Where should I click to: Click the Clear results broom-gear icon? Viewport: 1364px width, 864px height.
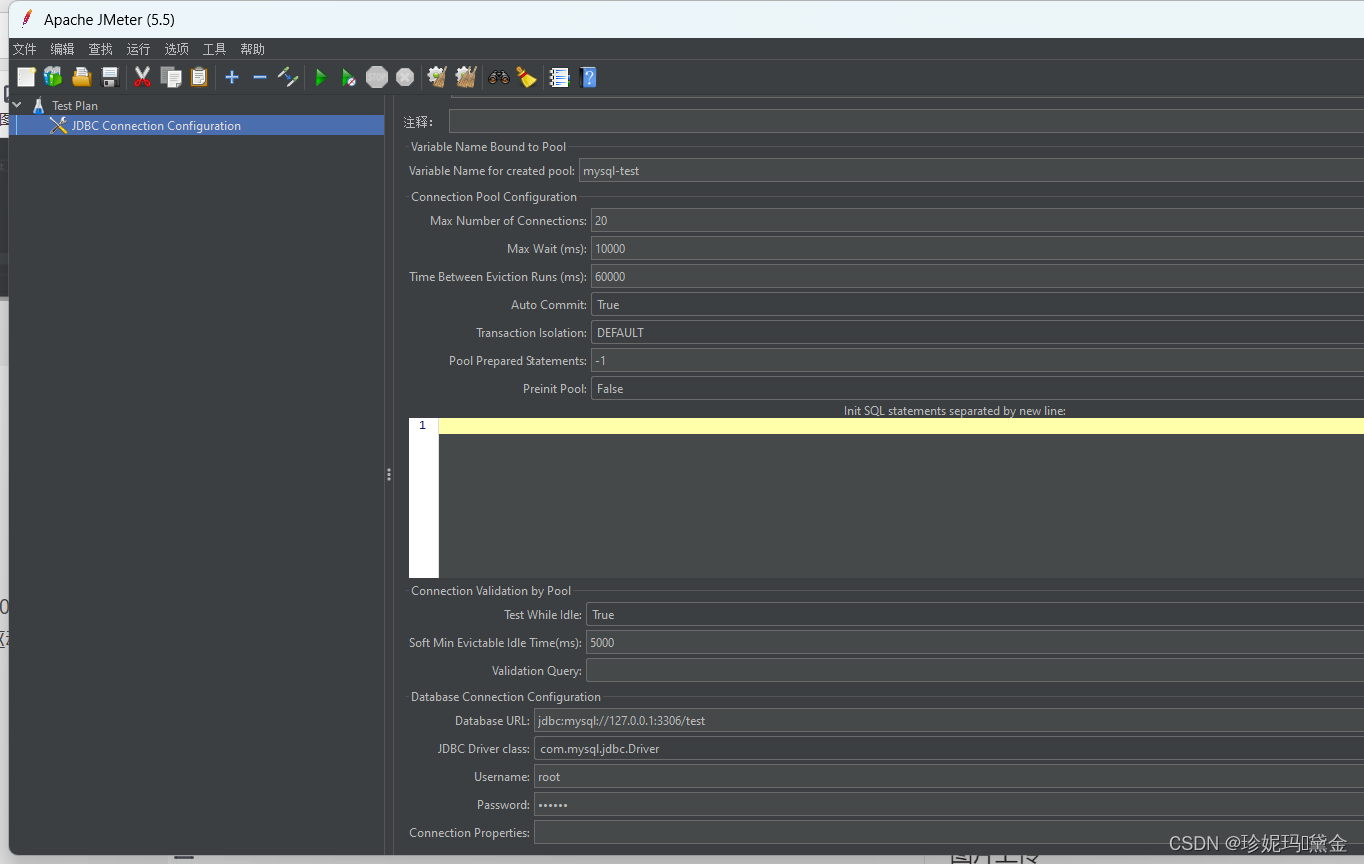pos(437,77)
